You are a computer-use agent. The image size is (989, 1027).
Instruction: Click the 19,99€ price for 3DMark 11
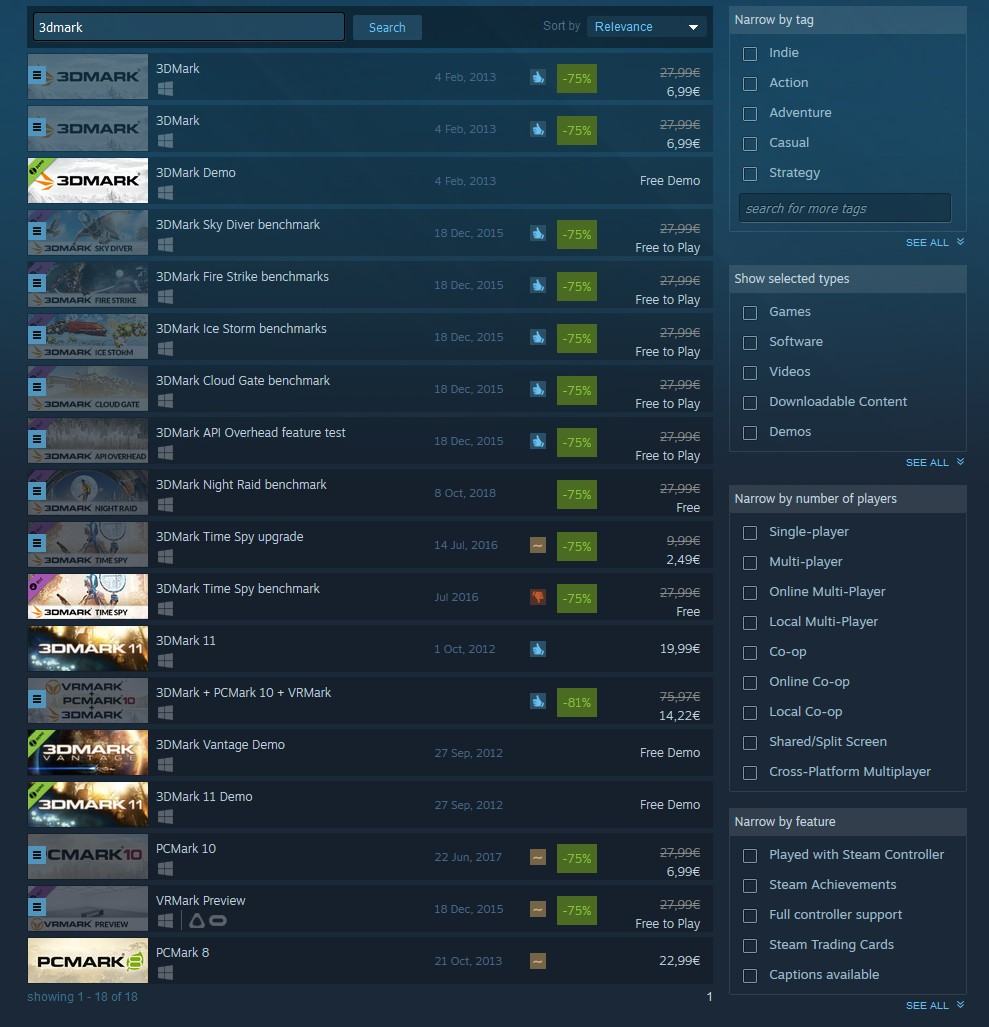click(680, 649)
